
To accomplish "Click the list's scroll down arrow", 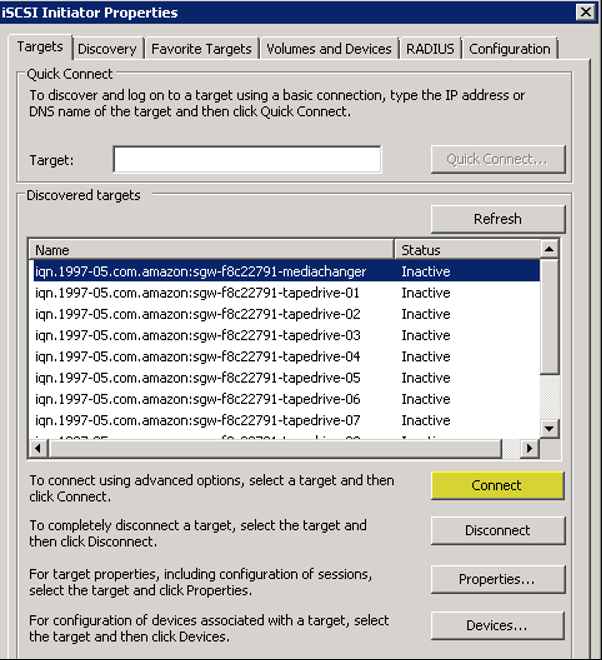I will coord(549,429).
